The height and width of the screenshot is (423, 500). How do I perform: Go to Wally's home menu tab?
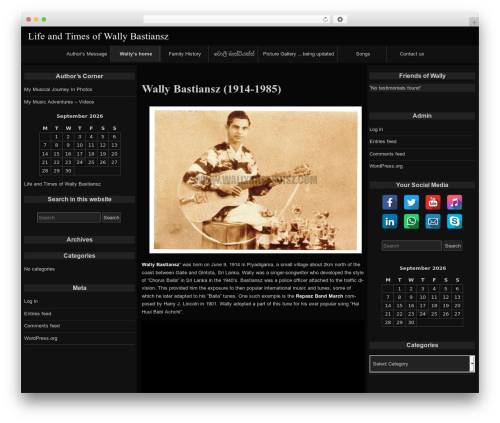point(136,54)
